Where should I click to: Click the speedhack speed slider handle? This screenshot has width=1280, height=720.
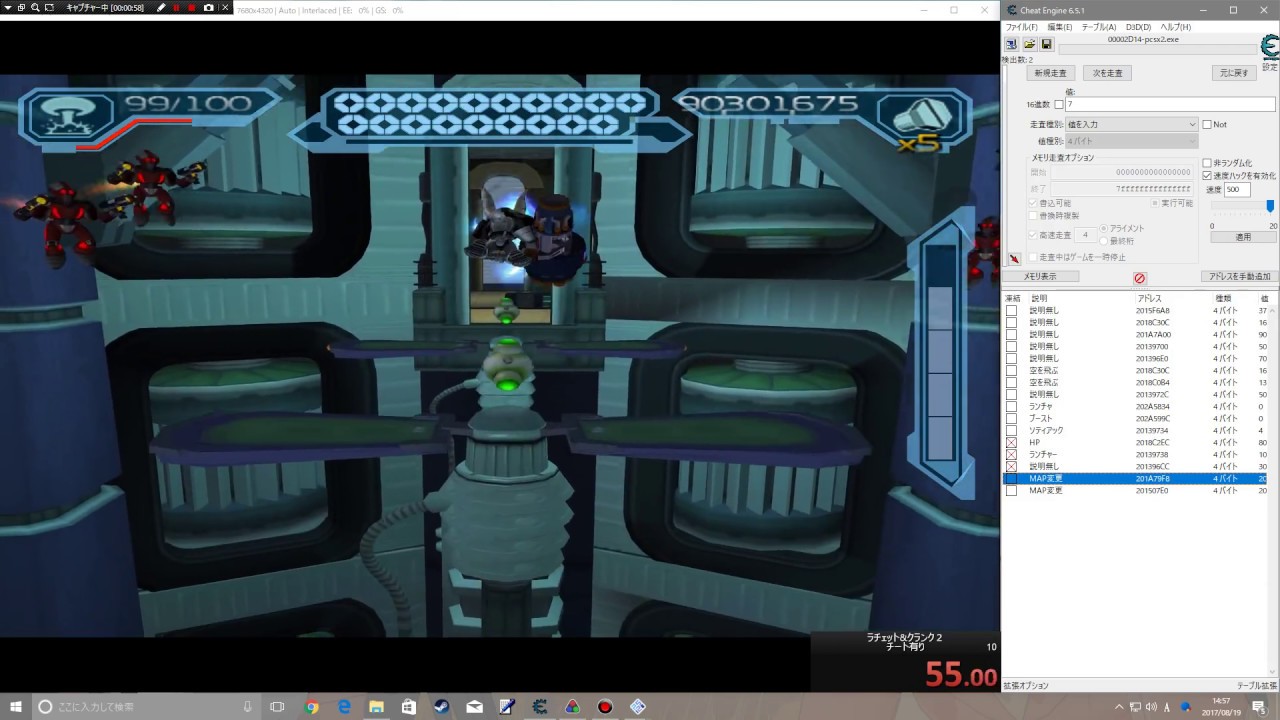1270,206
